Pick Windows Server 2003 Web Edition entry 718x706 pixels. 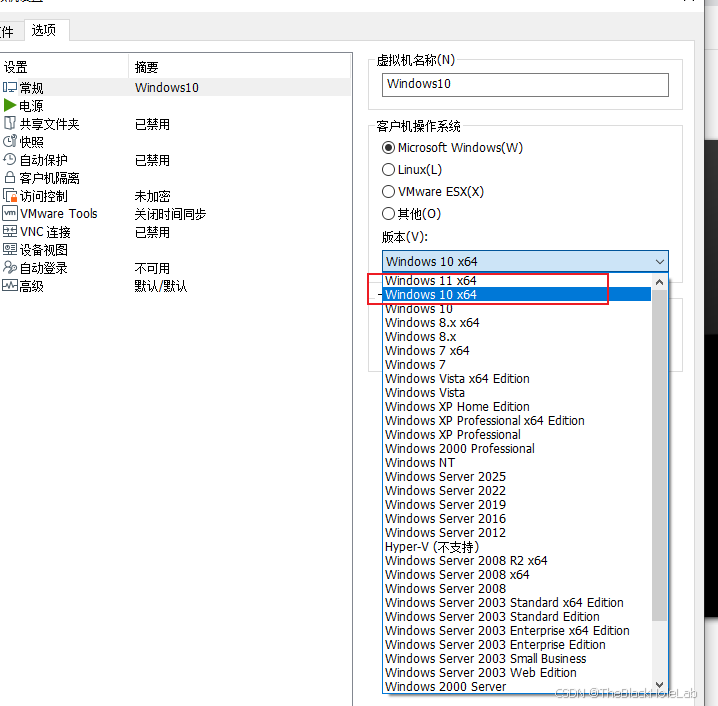(517, 673)
